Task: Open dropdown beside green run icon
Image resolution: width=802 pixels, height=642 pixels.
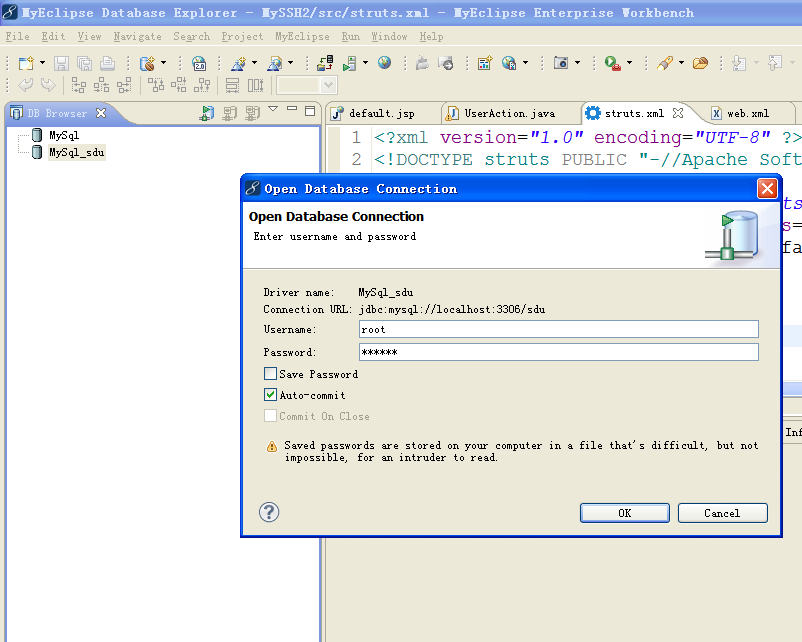Action: point(629,63)
